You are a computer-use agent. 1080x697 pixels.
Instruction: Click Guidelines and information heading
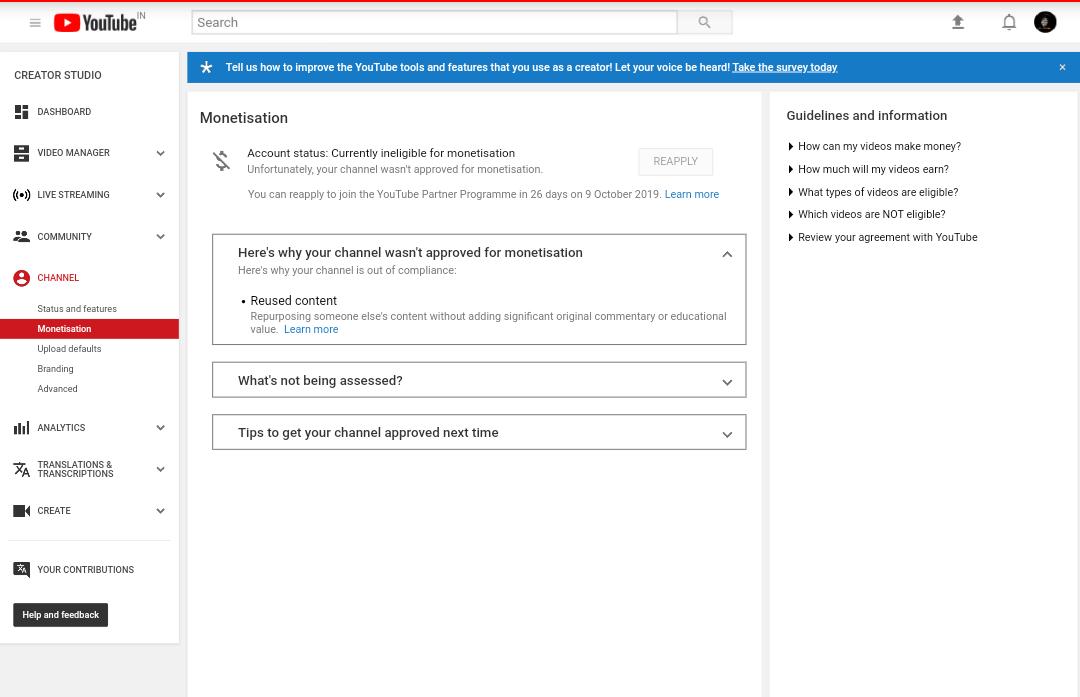pyautogui.click(x=866, y=116)
